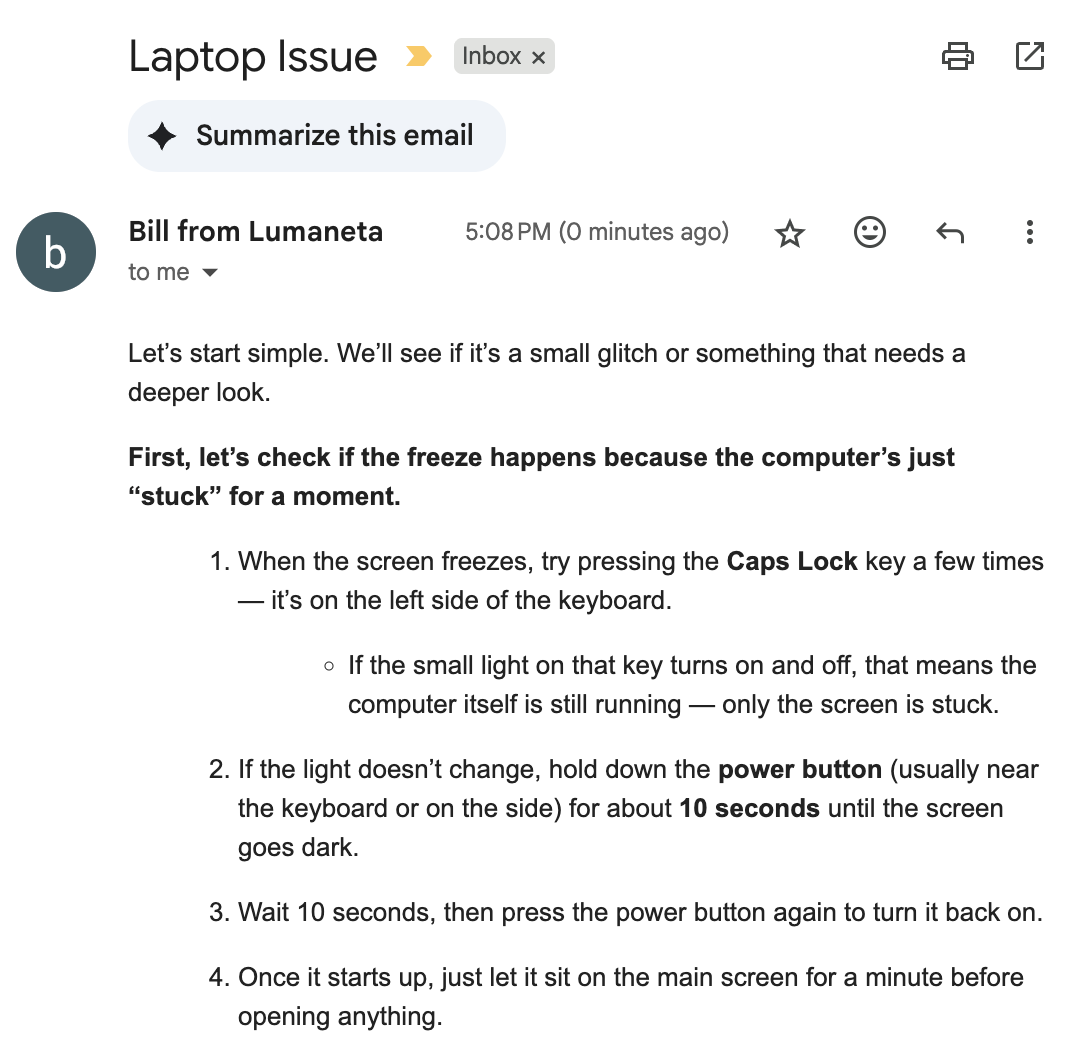
Task: Click the Laptop Issue subject heading
Action: coord(253,57)
